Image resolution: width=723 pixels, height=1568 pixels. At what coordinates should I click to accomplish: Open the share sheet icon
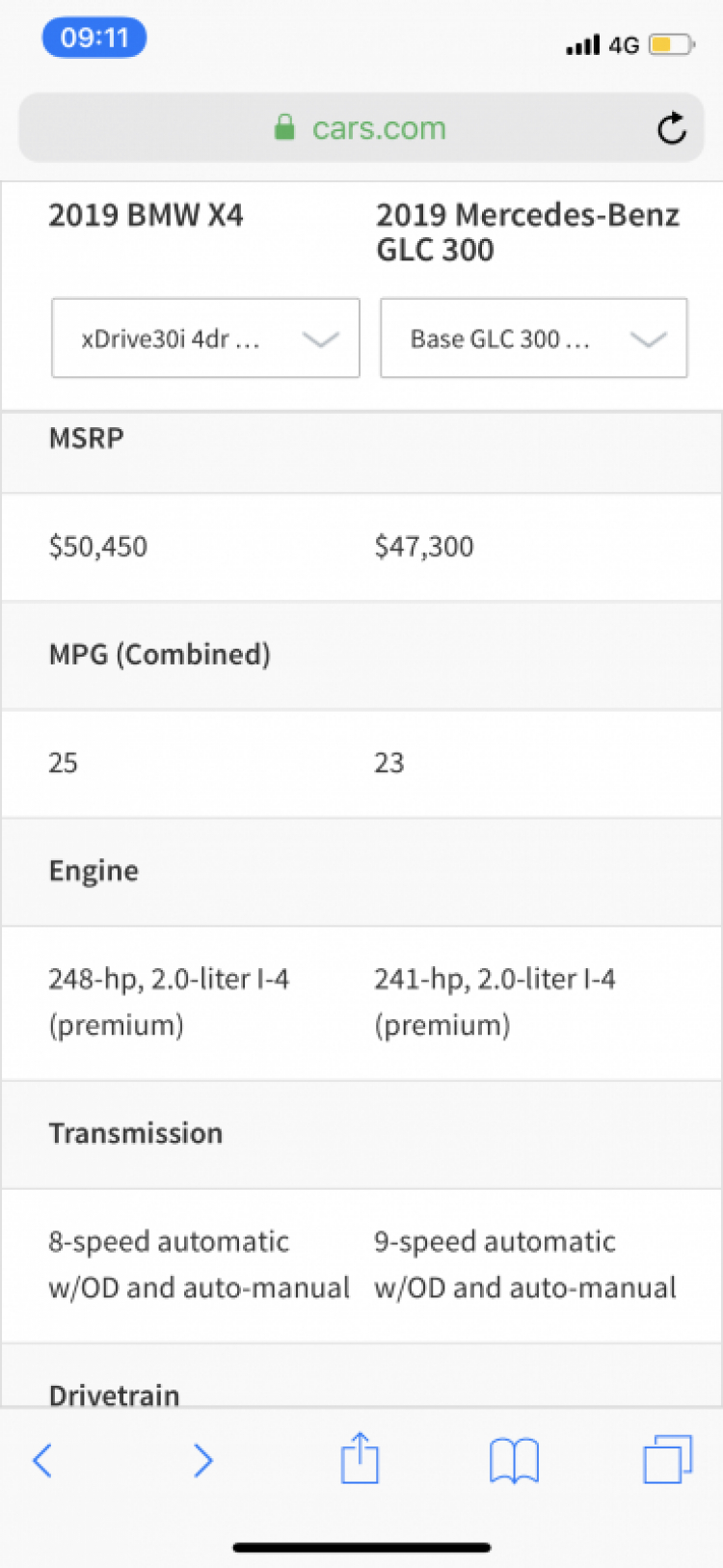point(360,1457)
